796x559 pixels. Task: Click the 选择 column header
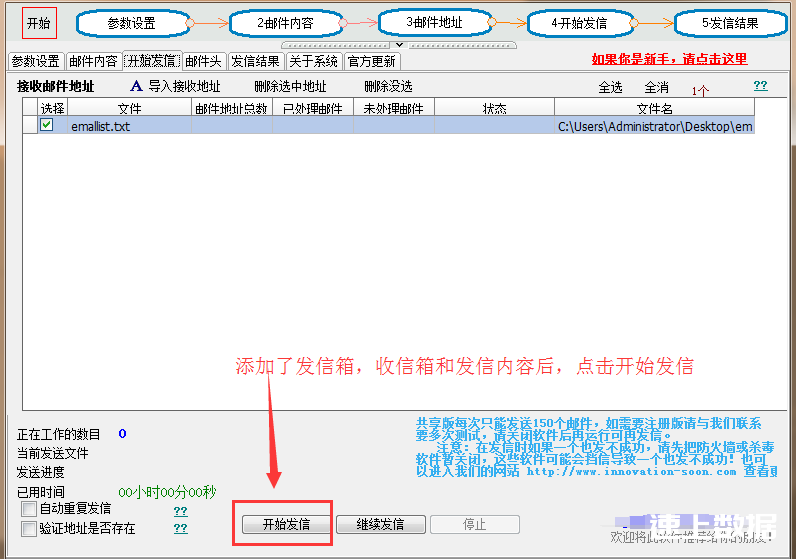[53, 108]
